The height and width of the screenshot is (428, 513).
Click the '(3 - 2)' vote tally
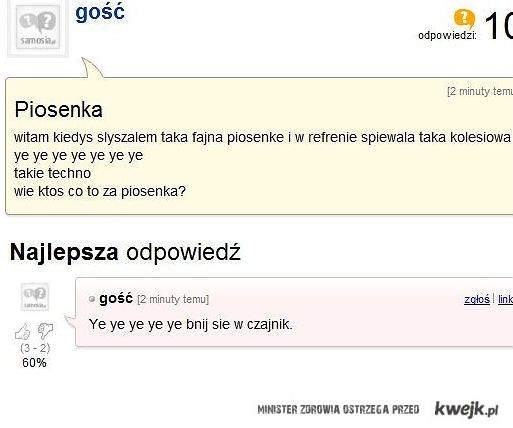35,348
